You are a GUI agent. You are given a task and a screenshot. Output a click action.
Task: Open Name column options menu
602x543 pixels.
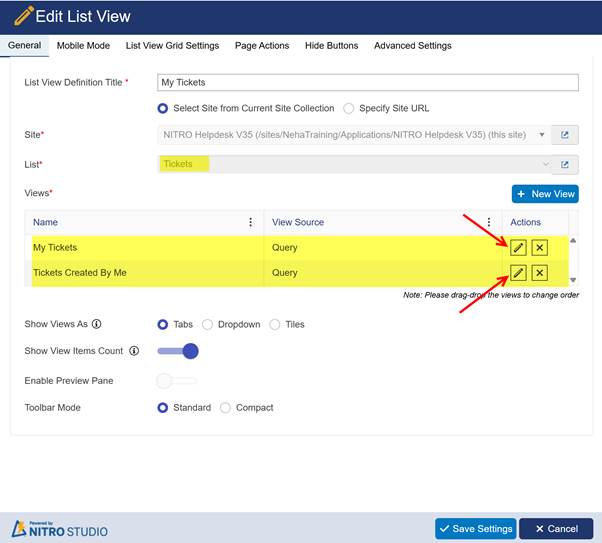[251, 223]
